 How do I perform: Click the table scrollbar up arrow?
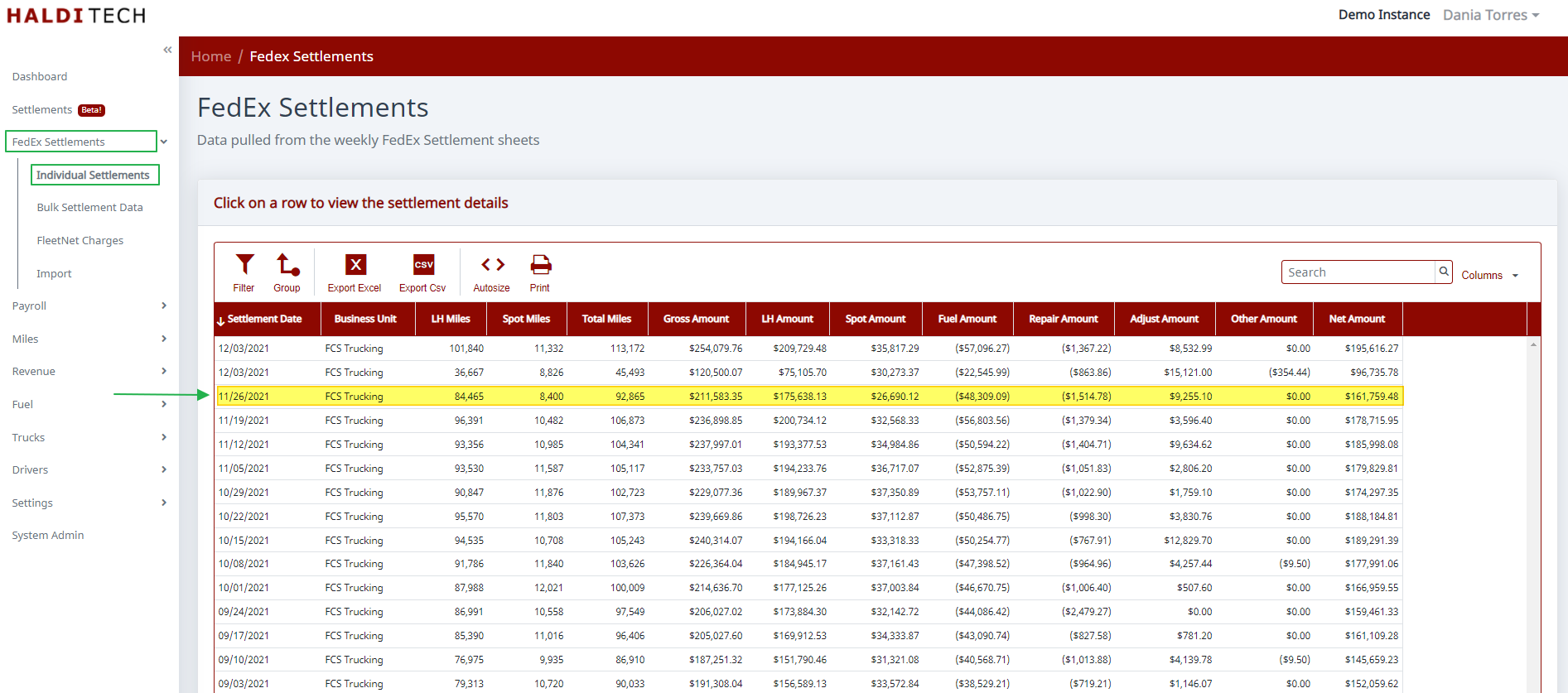point(1533,344)
